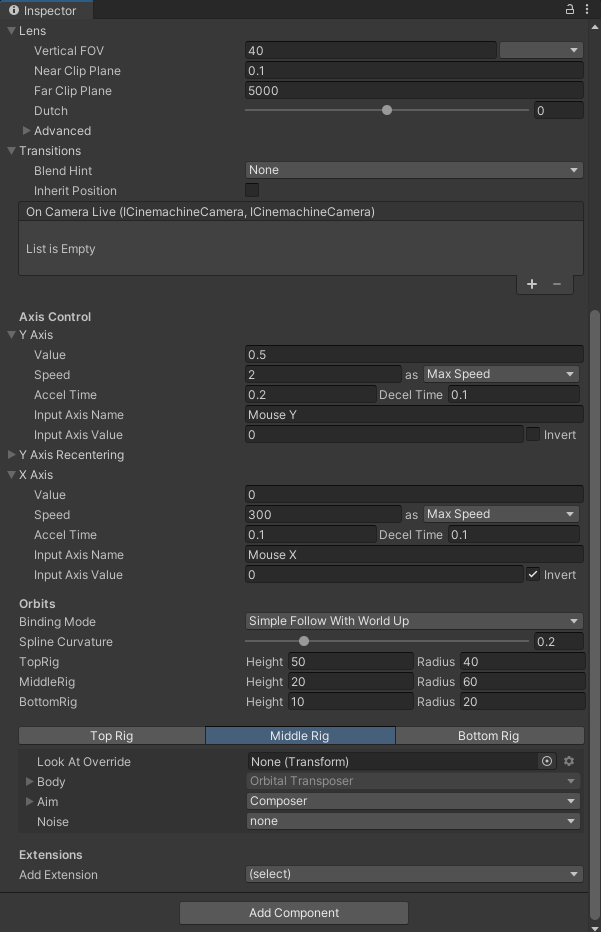Click the minus icon under On Camera Live

tap(557, 284)
